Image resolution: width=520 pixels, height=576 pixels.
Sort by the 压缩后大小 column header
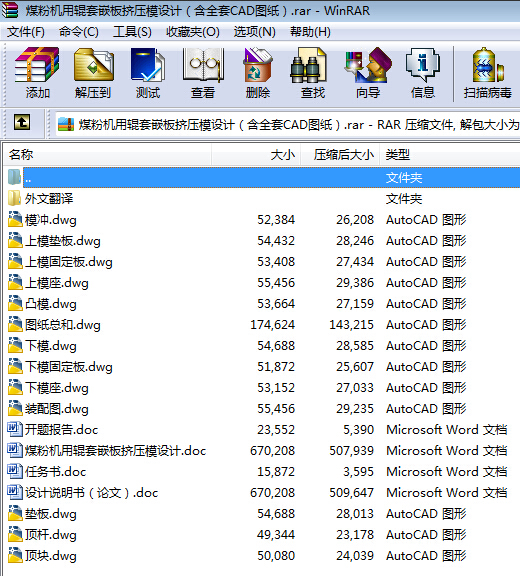(340, 155)
